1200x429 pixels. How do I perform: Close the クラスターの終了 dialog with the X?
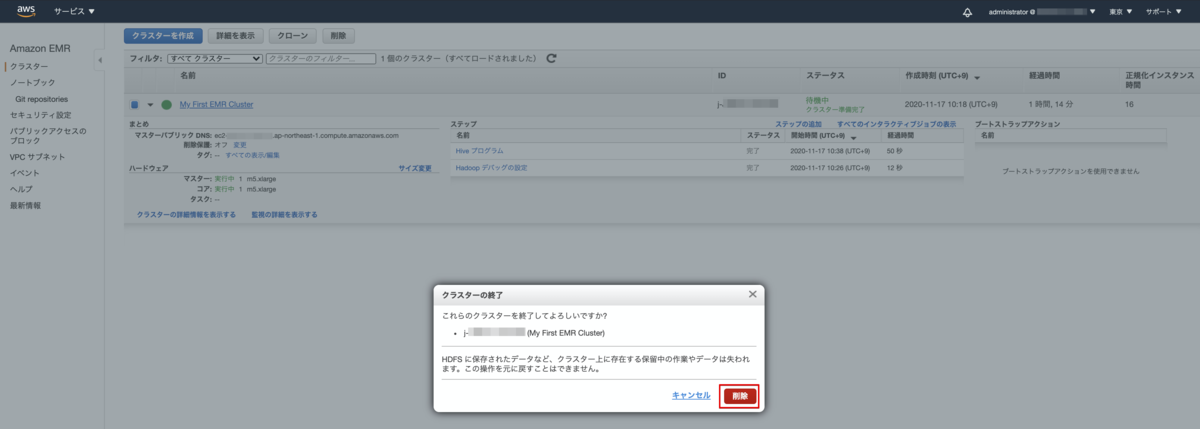click(x=752, y=294)
